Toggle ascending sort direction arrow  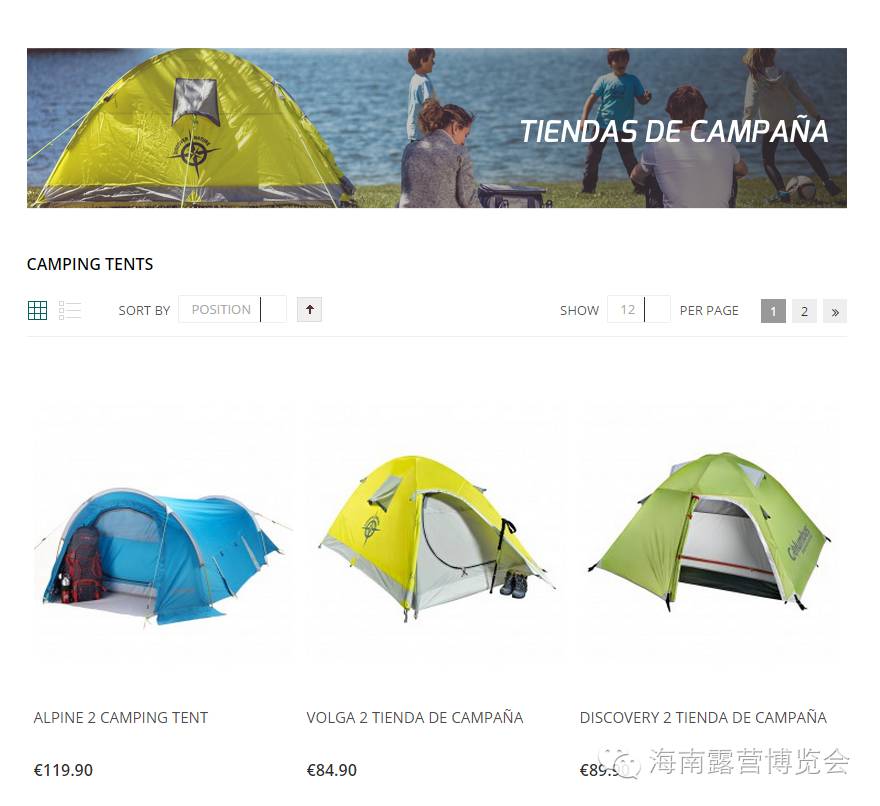coord(309,310)
